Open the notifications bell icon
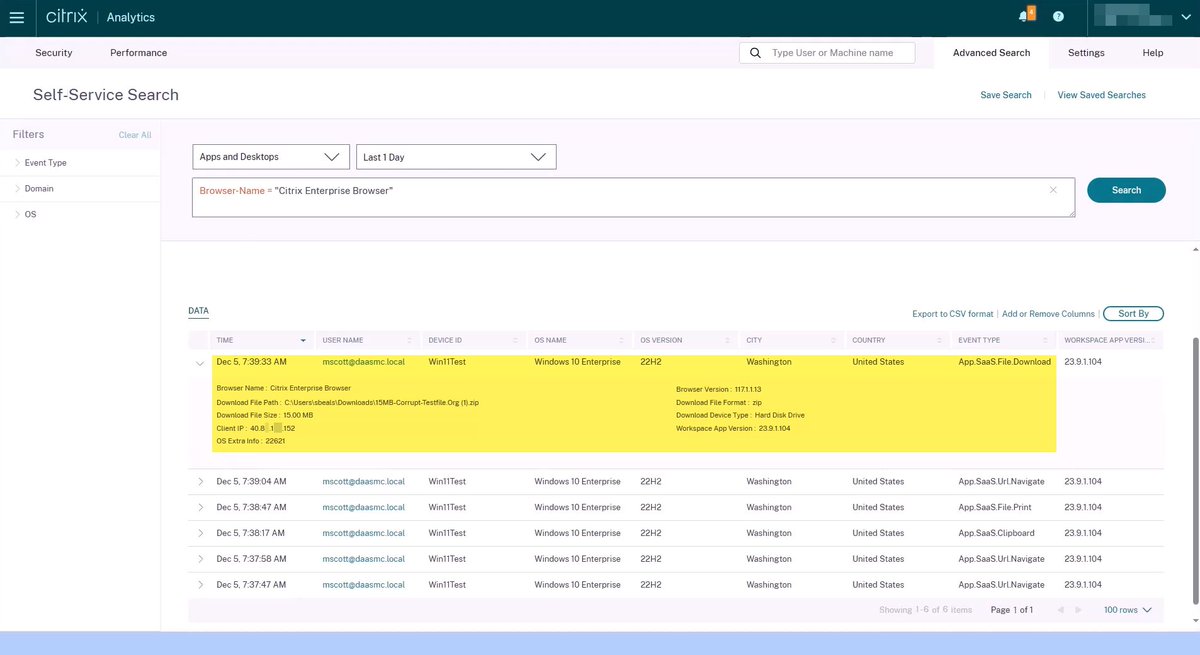Image resolution: width=1200 pixels, height=655 pixels. 1020,16
